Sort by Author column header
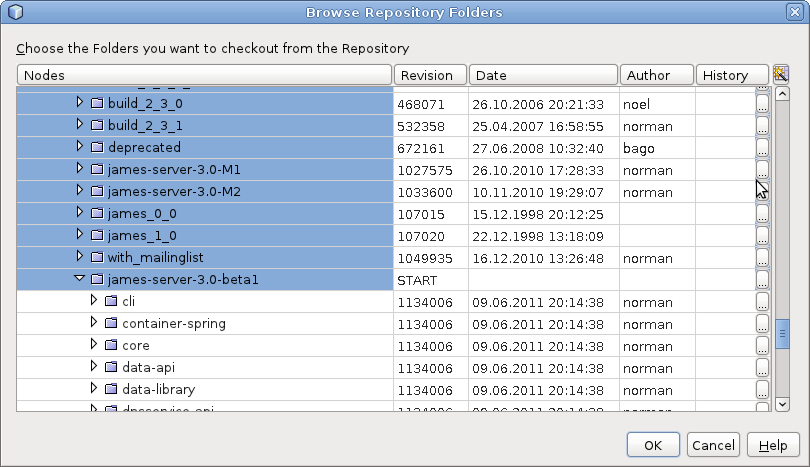This screenshot has width=810, height=467. pos(657,75)
